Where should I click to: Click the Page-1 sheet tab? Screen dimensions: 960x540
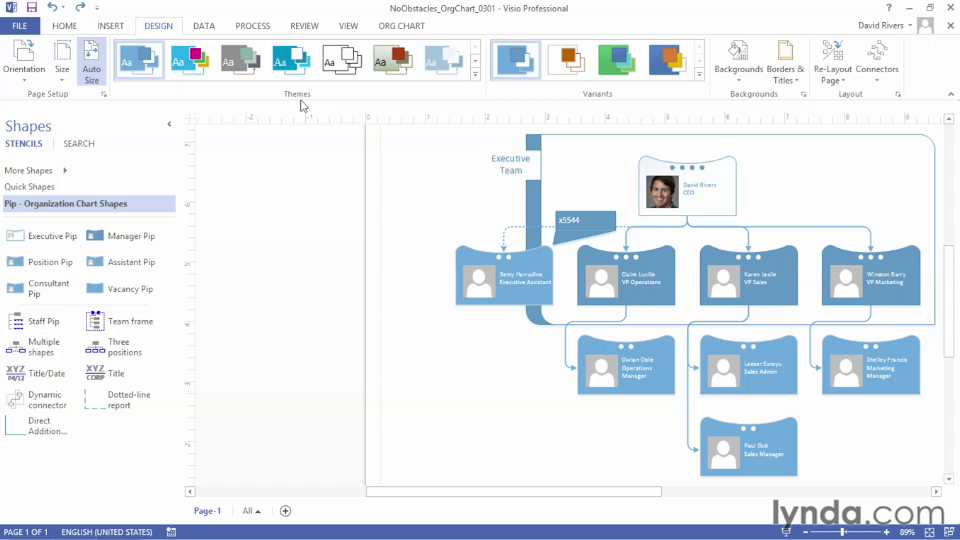point(208,511)
